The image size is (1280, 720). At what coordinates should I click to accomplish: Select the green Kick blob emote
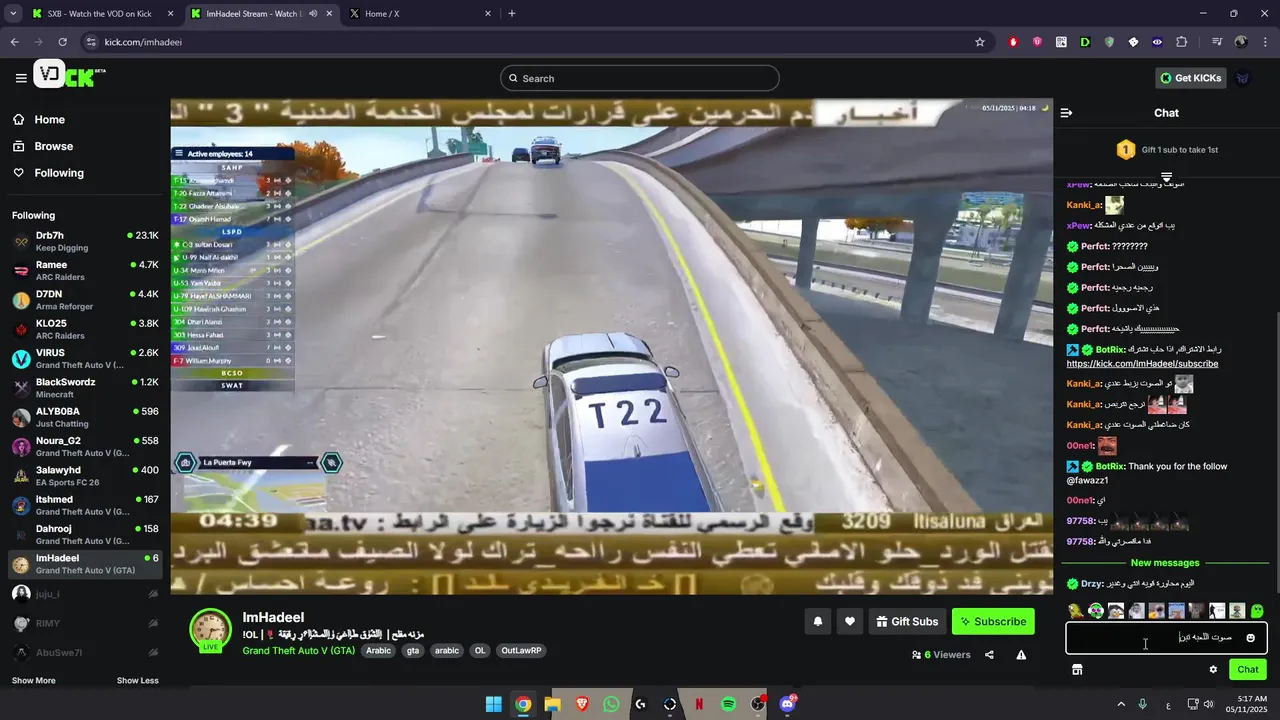[x=1257, y=611]
